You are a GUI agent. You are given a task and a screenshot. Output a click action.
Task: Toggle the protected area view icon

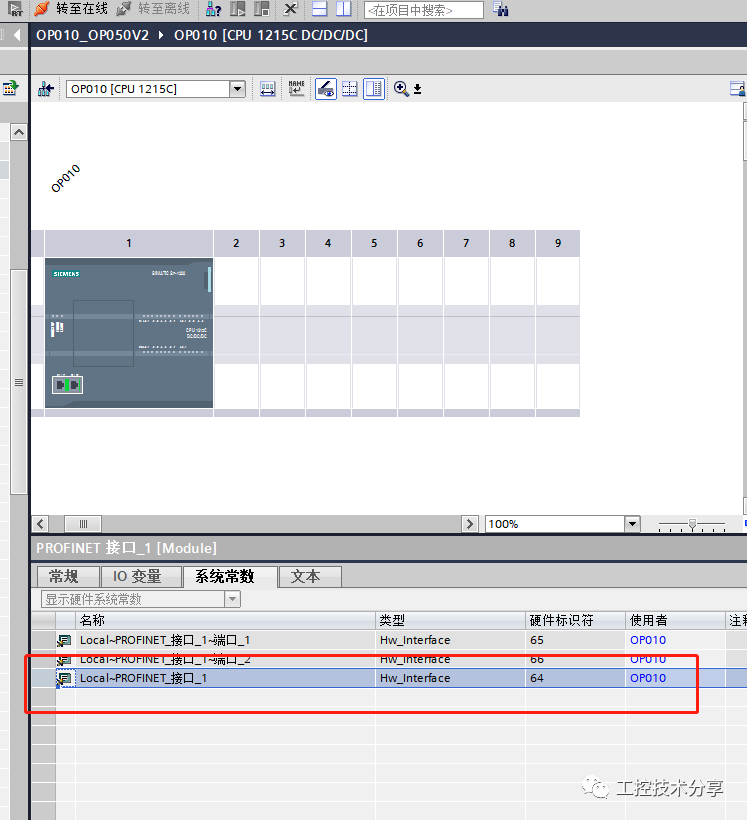click(x=326, y=89)
